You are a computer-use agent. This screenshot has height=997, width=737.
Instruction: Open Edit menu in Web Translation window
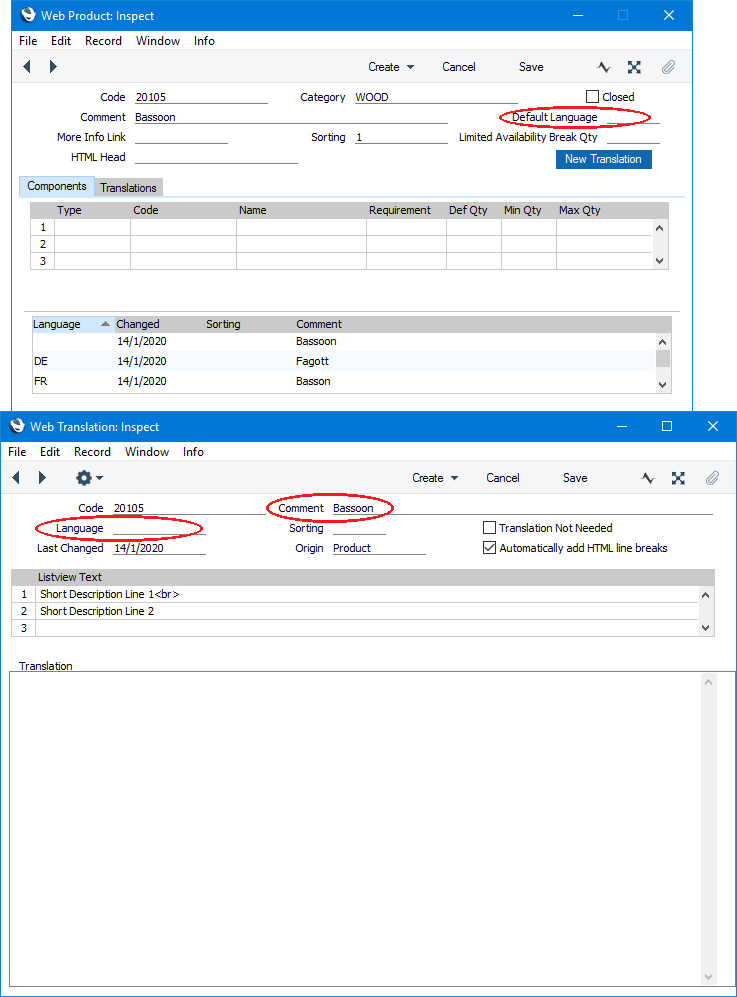[50, 451]
